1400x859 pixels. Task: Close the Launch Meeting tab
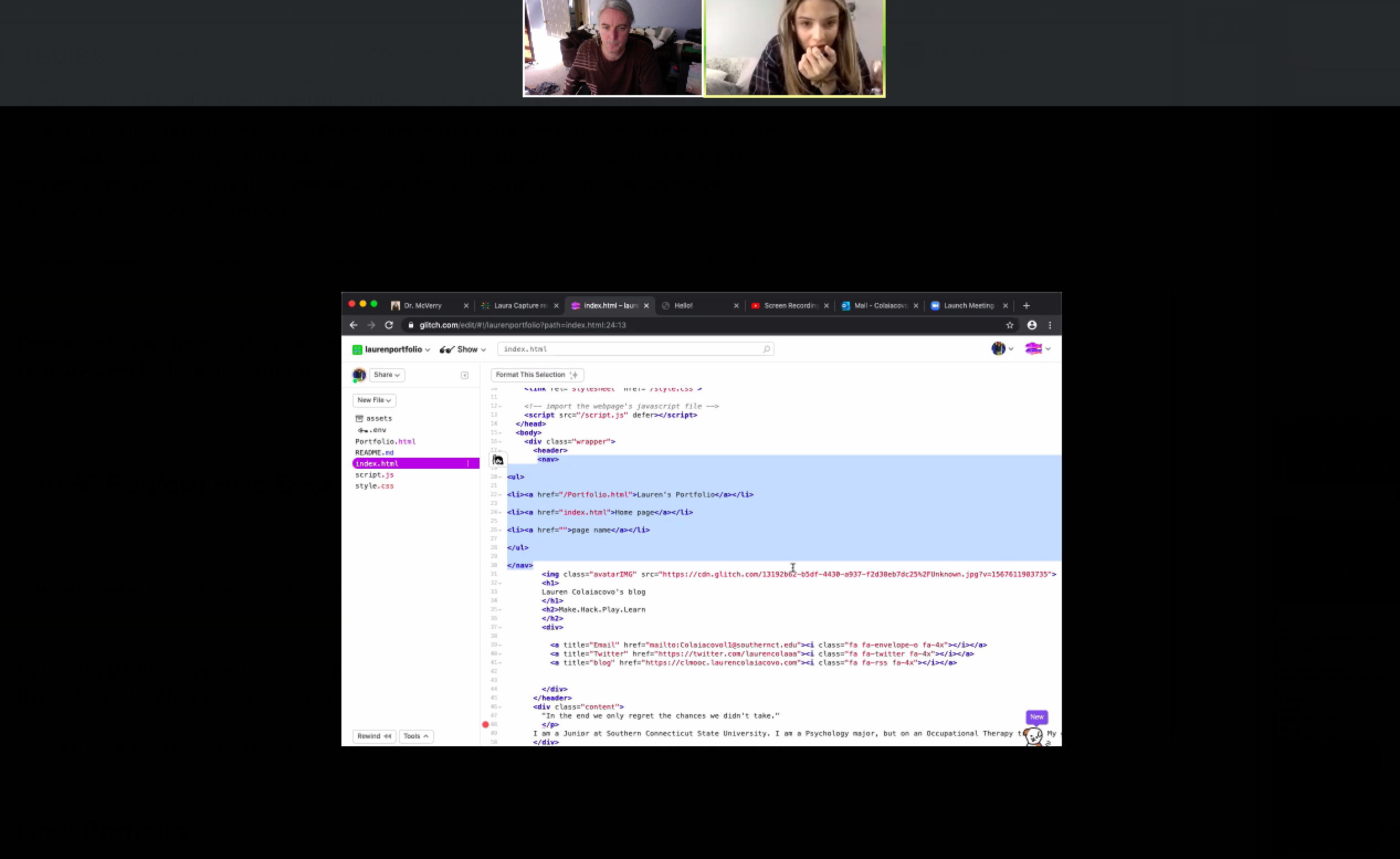(x=1006, y=306)
